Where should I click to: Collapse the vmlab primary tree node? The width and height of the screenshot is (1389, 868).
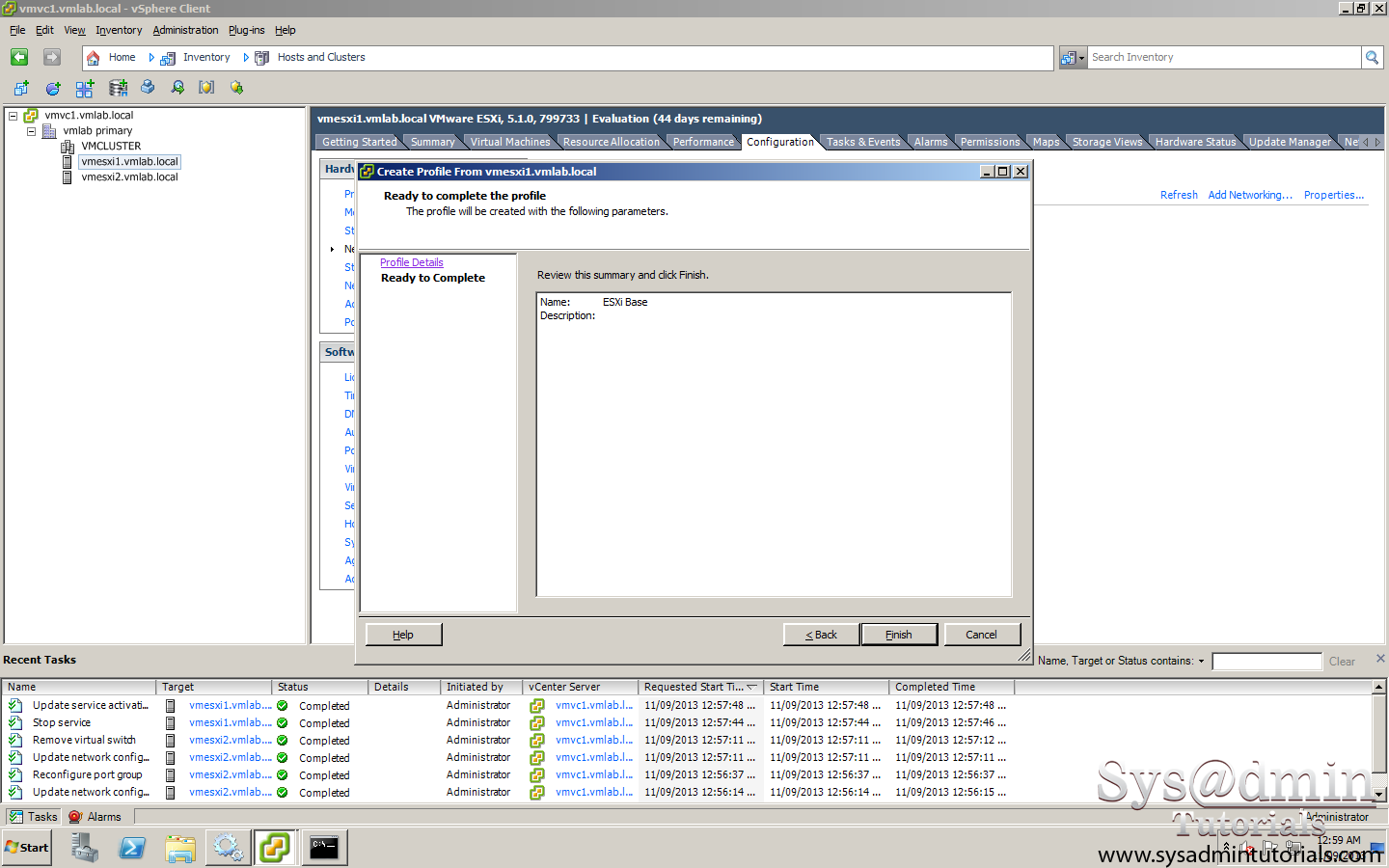pyautogui.click(x=31, y=131)
